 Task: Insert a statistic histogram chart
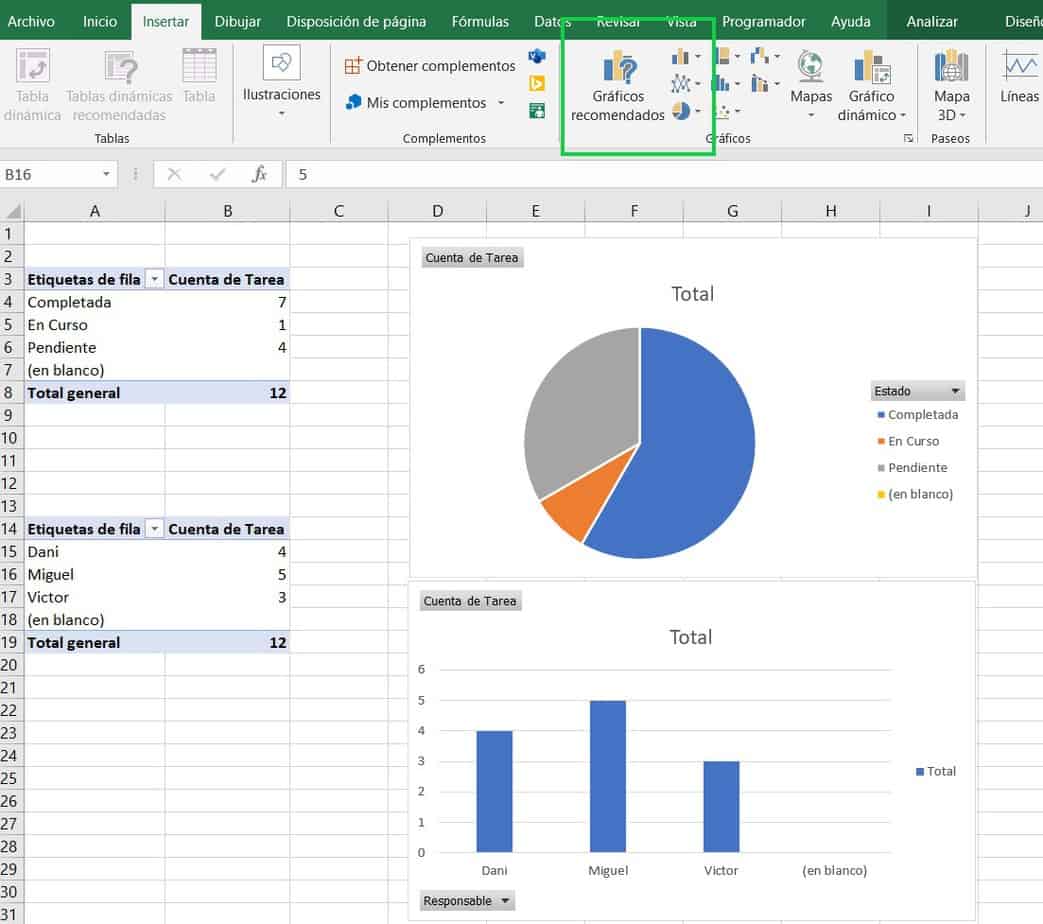coord(726,84)
